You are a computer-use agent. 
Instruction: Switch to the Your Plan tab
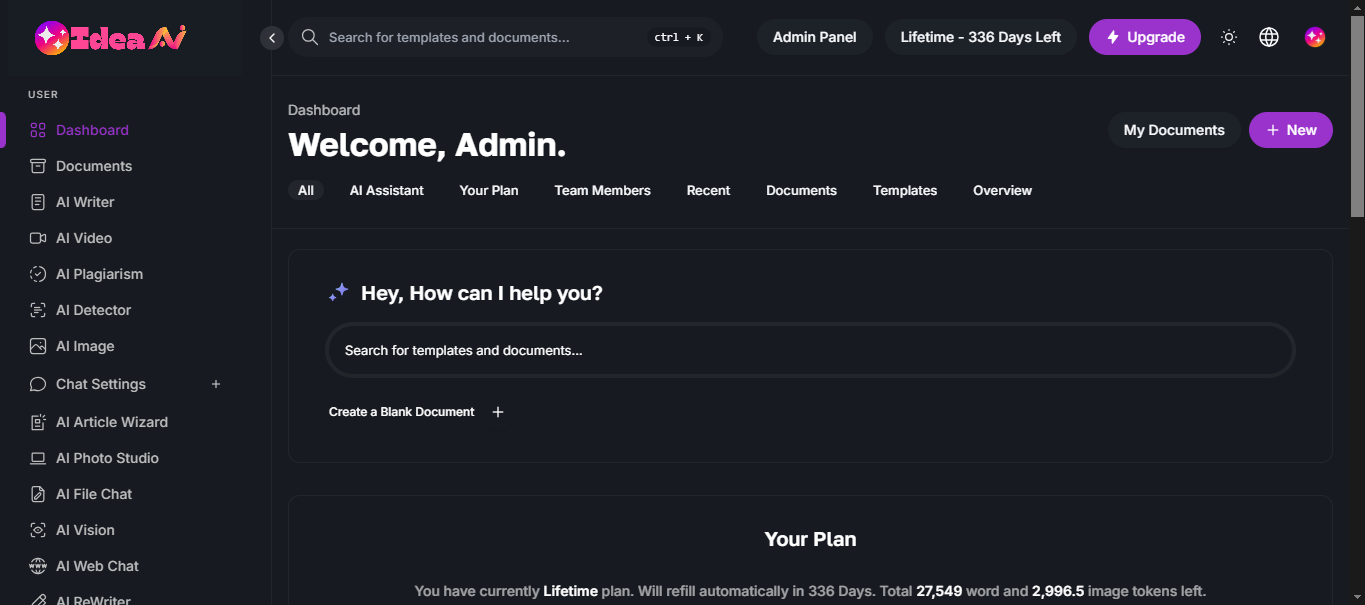[489, 190]
